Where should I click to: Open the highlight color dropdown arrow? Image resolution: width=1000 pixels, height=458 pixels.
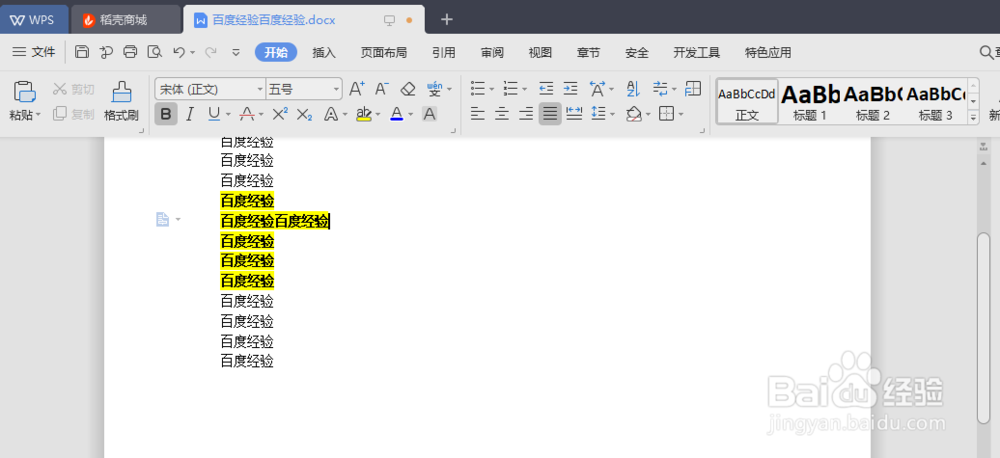click(x=378, y=115)
